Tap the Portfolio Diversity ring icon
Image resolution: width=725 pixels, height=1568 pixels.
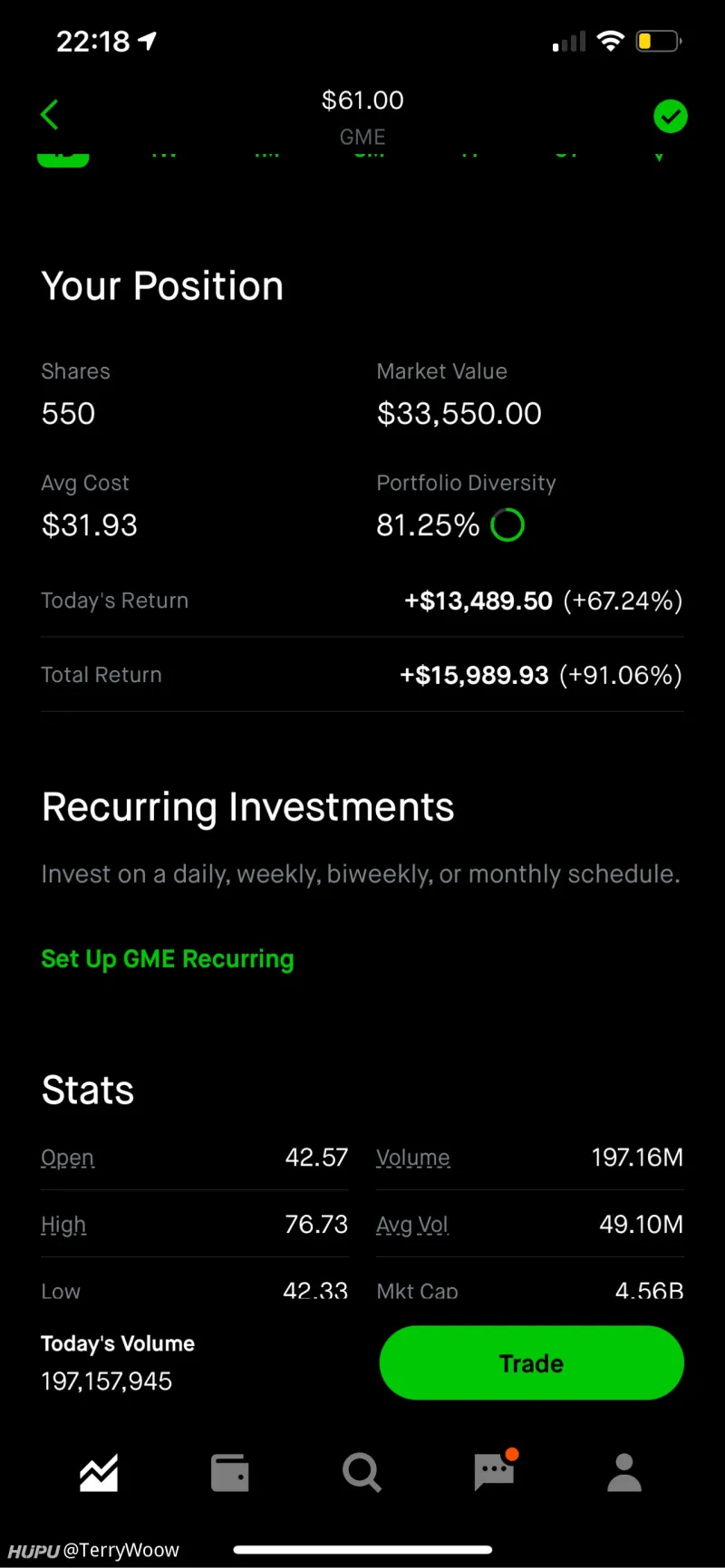point(507,525)
